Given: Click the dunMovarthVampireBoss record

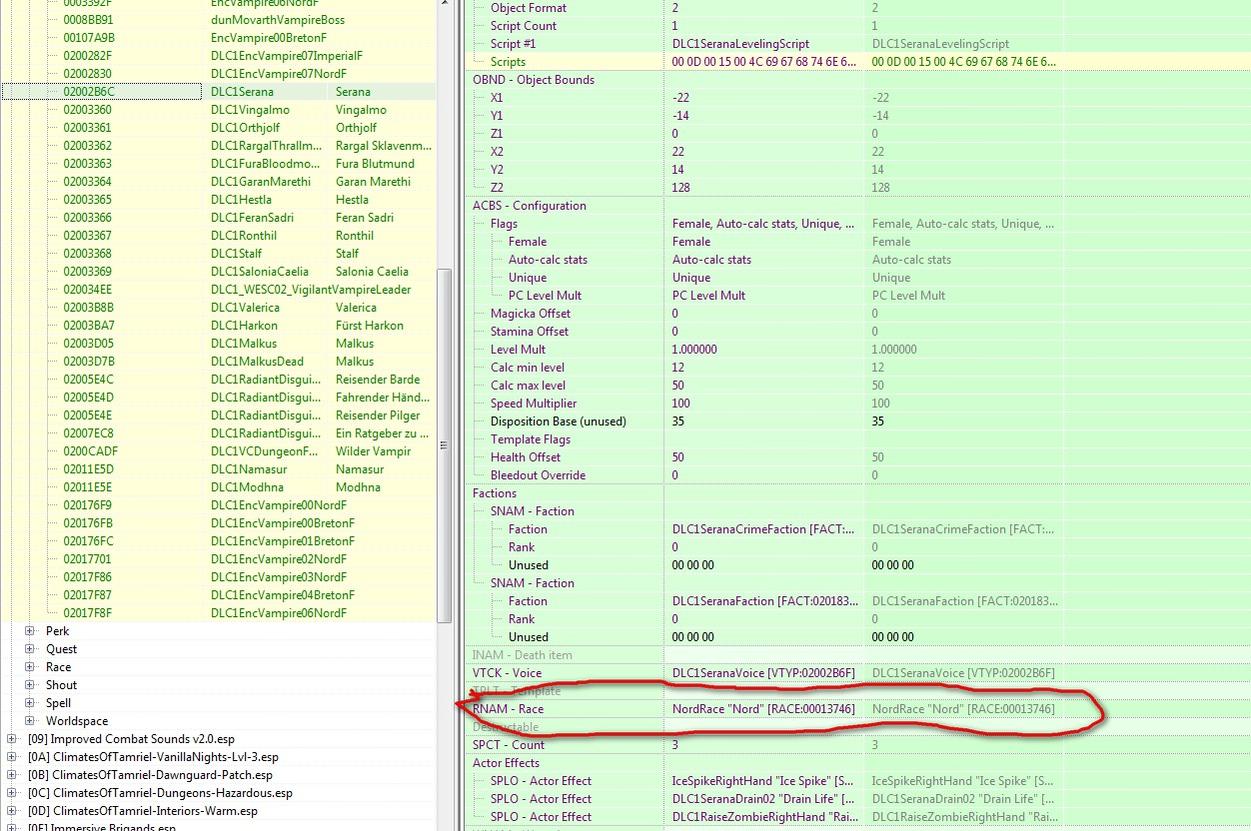Looking at the screenshot, I should [x=277, y=20].
